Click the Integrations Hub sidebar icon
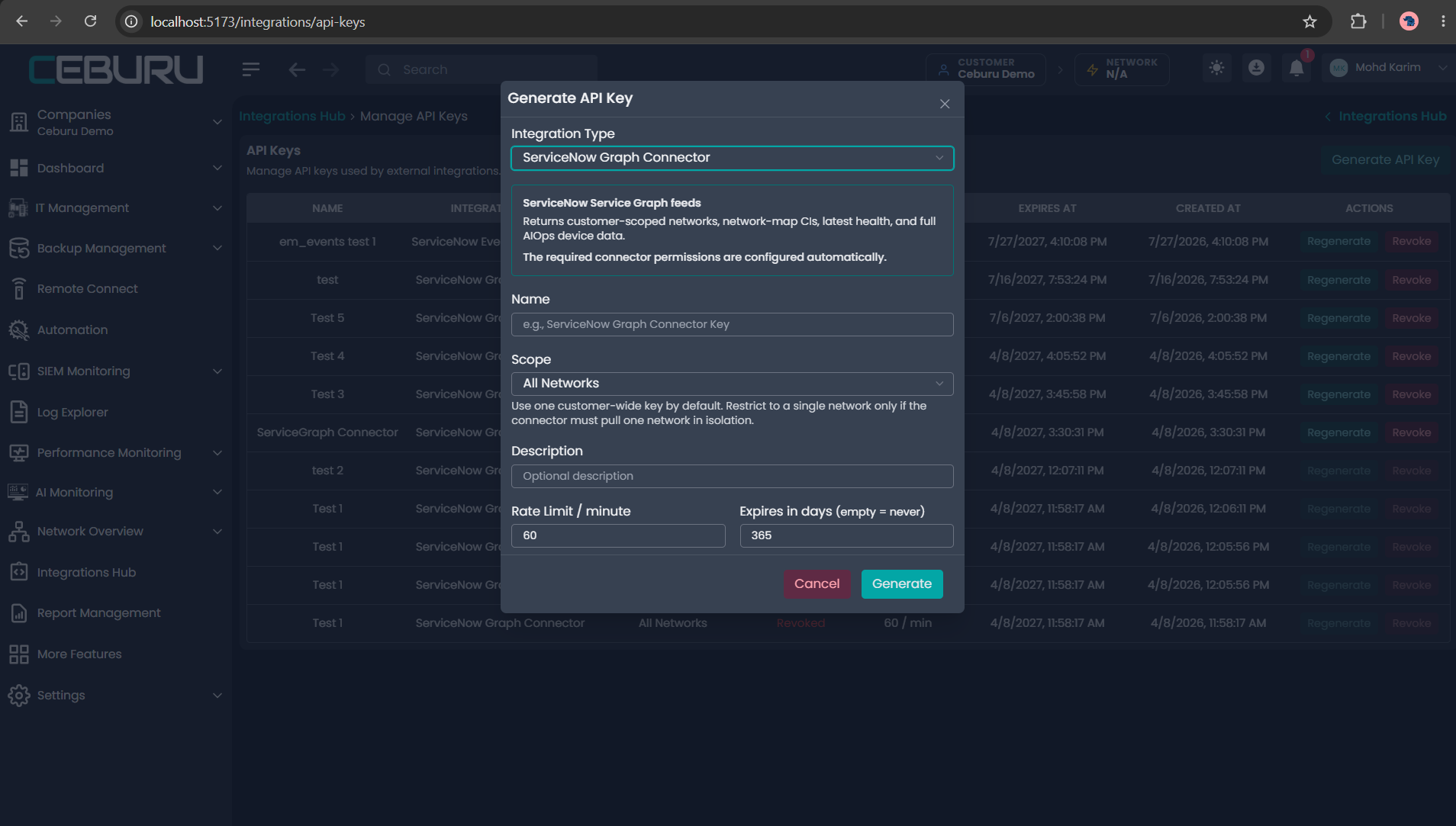1456x826 pixels. tap(19, 572)
